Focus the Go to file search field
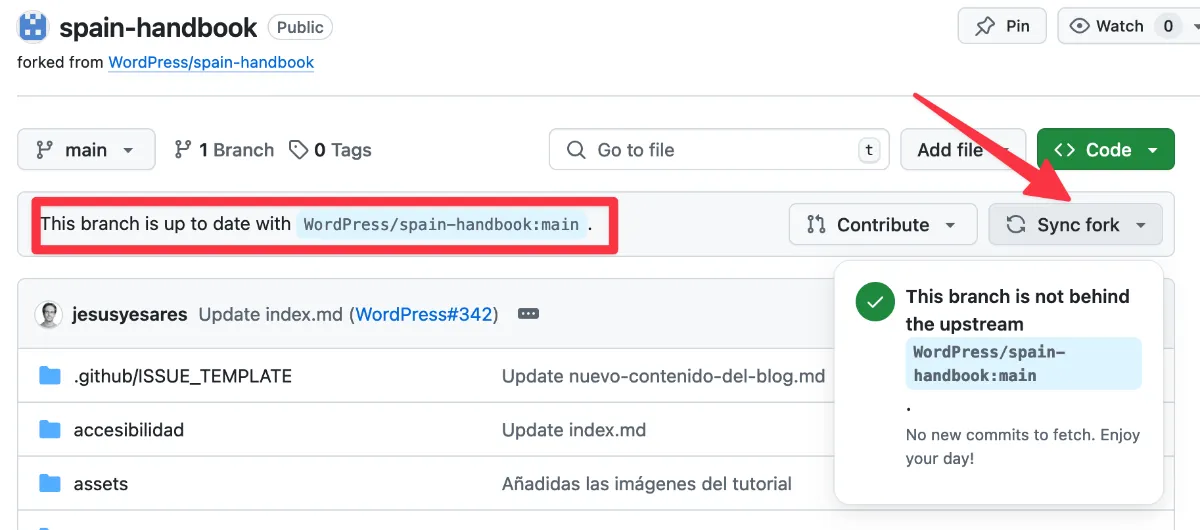Image resolution: width=1200 pixels, height=530 pixels. pyautogui.click(x=719, y=149)
